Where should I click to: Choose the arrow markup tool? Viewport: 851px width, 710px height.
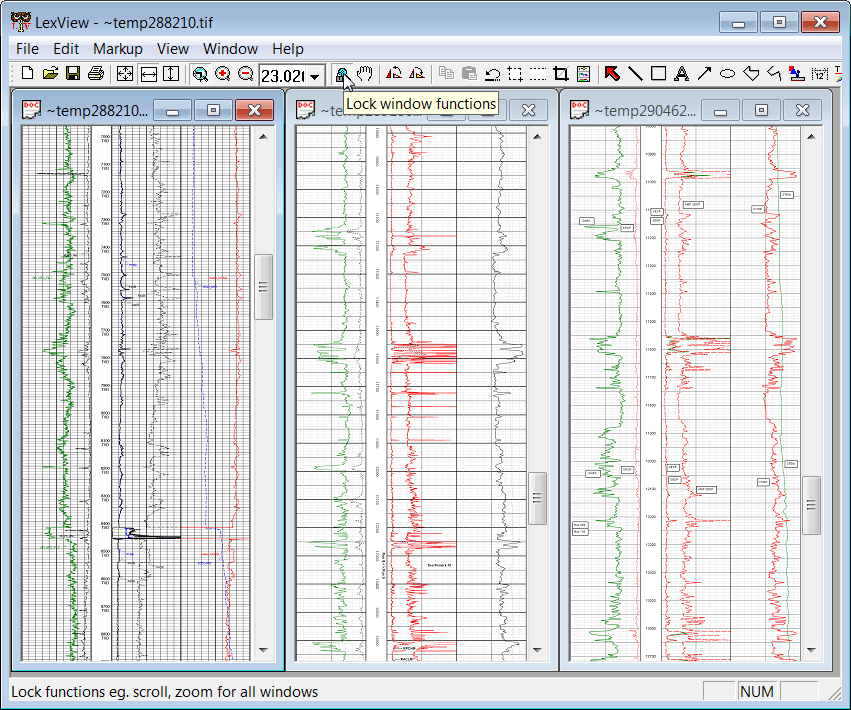click(x=704, y=73)
